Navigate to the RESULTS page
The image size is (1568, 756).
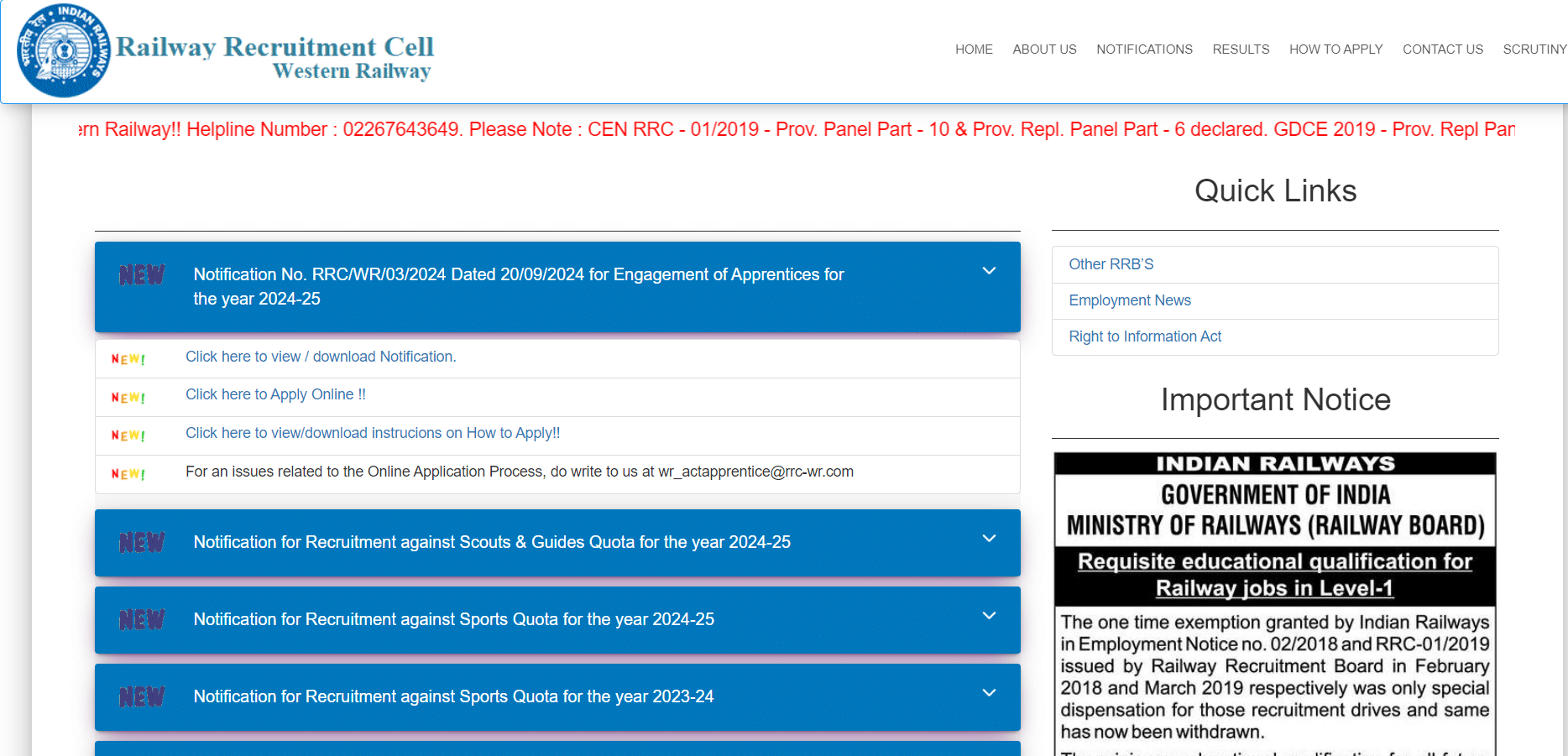coord(1241,50)
